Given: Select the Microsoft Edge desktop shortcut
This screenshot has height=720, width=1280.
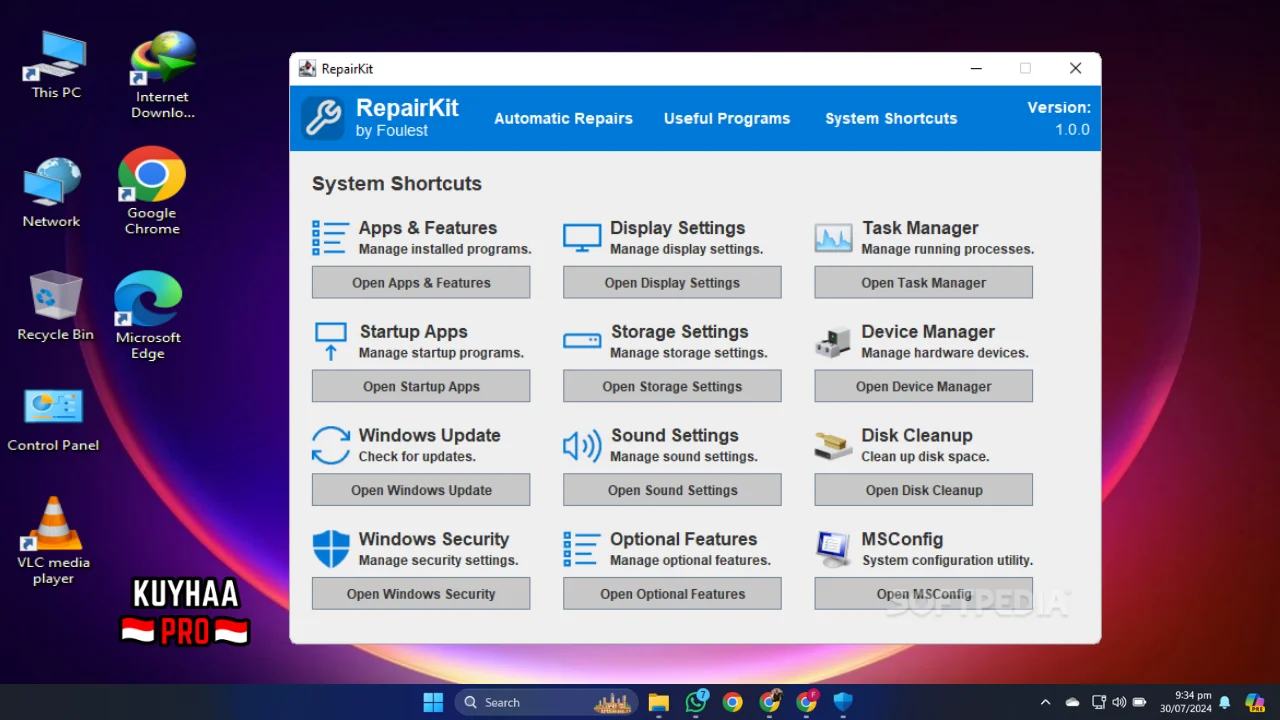Looking at the screenshot, I should (148, 315).
